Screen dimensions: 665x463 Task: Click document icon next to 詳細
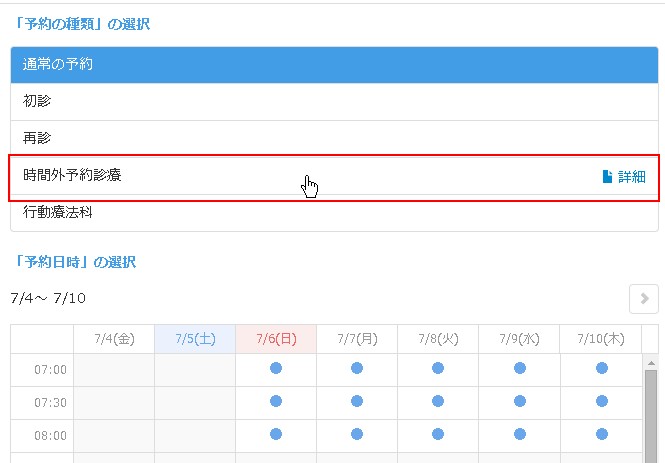(x=607, y=176)
